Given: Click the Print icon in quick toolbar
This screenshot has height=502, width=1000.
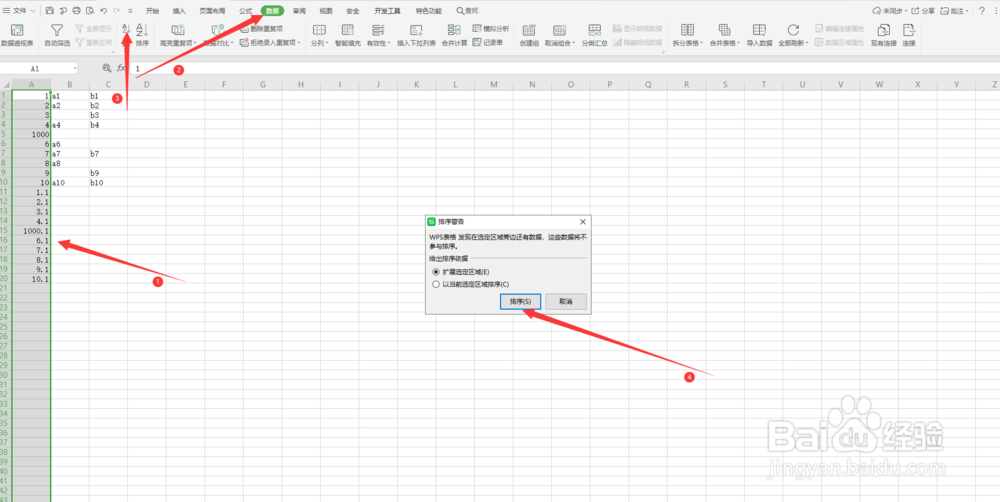Looking at the screenshot, I should click(76, 11).
